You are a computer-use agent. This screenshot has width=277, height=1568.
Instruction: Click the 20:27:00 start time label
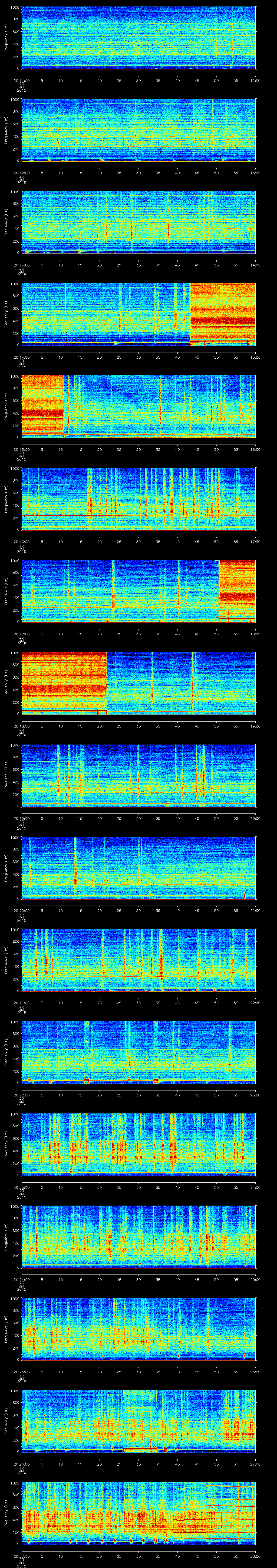pyautogui.click(x=21, y=1556)
